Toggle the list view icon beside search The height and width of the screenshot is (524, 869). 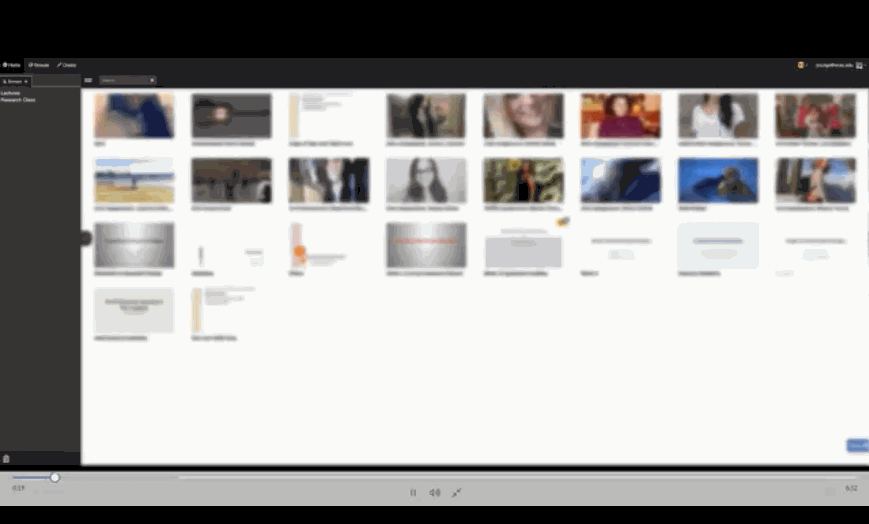[88, 80]
